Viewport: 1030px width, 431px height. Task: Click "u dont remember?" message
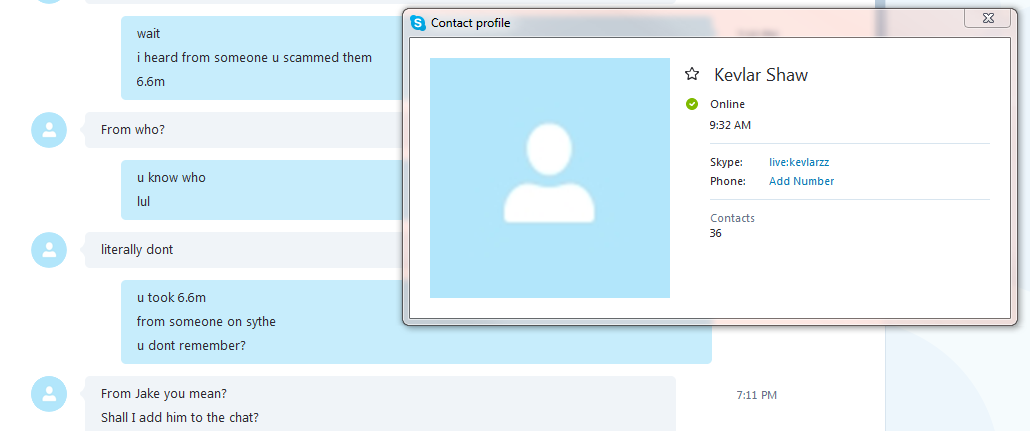click(191, 346)
